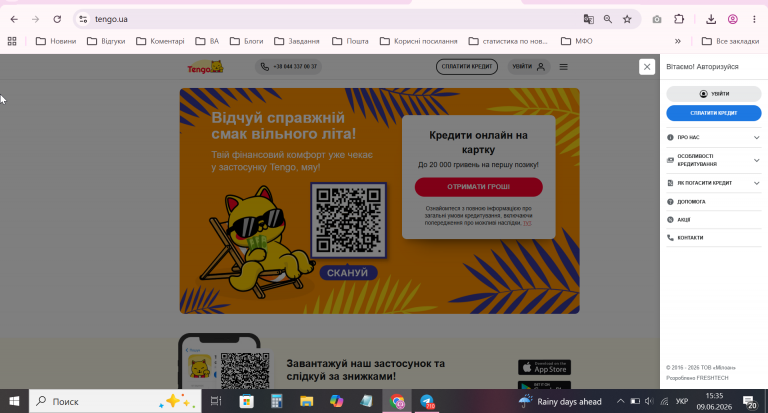Click the Tengo cat logo
Screen dimensions: 768x413
[205, 67]
